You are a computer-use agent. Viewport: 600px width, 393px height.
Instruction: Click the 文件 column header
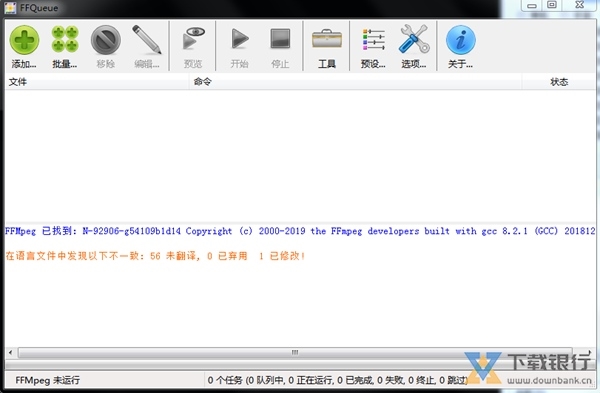coord(97,82)
